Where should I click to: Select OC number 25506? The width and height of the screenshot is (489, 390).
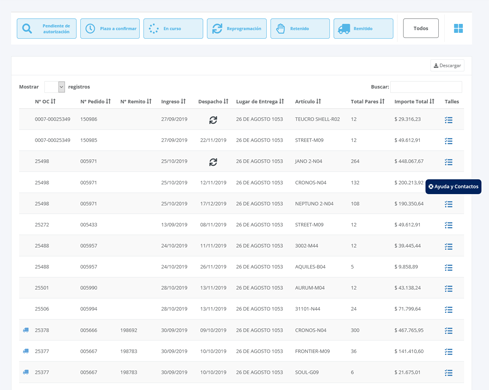(x=42, y=309)
